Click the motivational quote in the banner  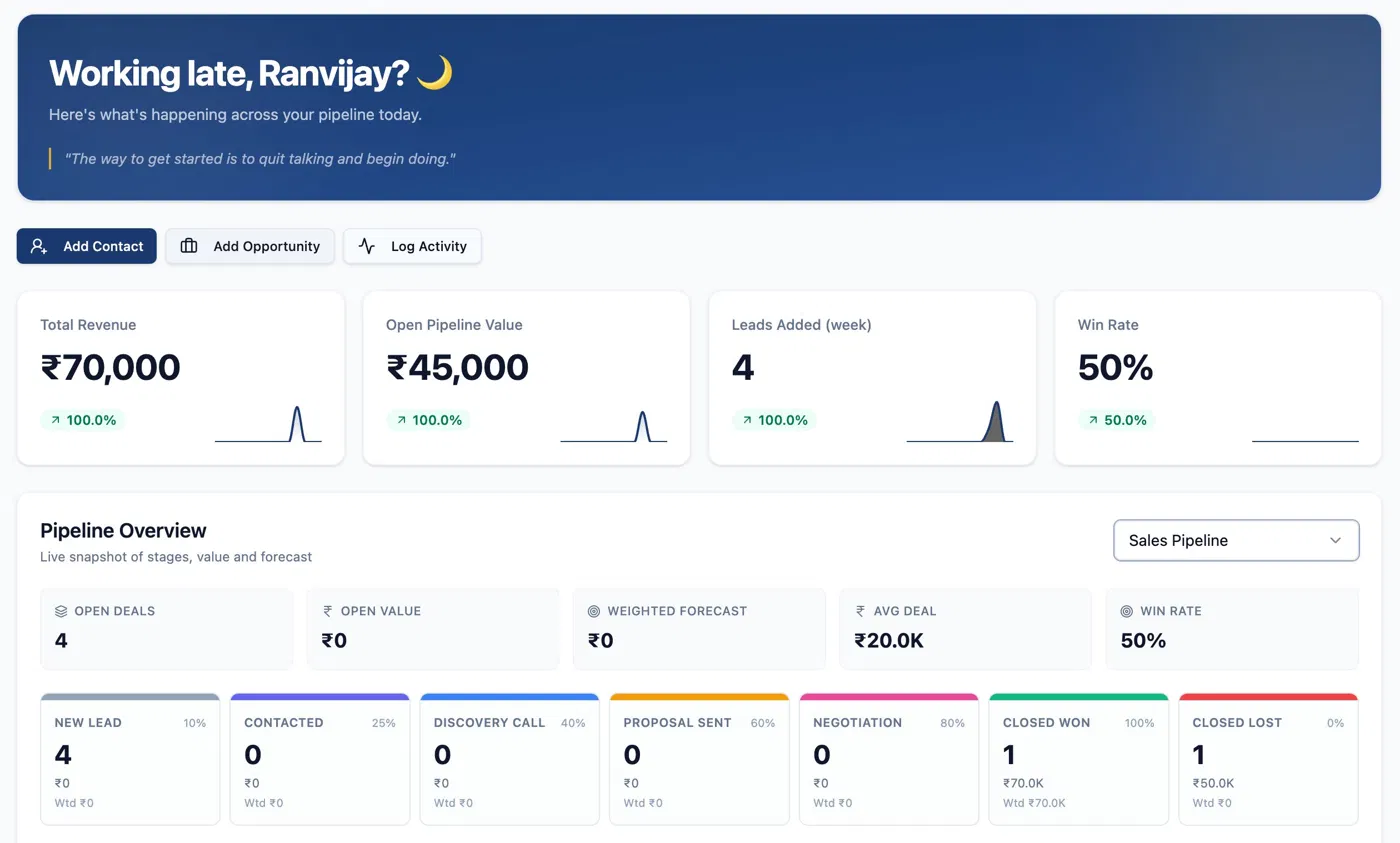point(260,159)
